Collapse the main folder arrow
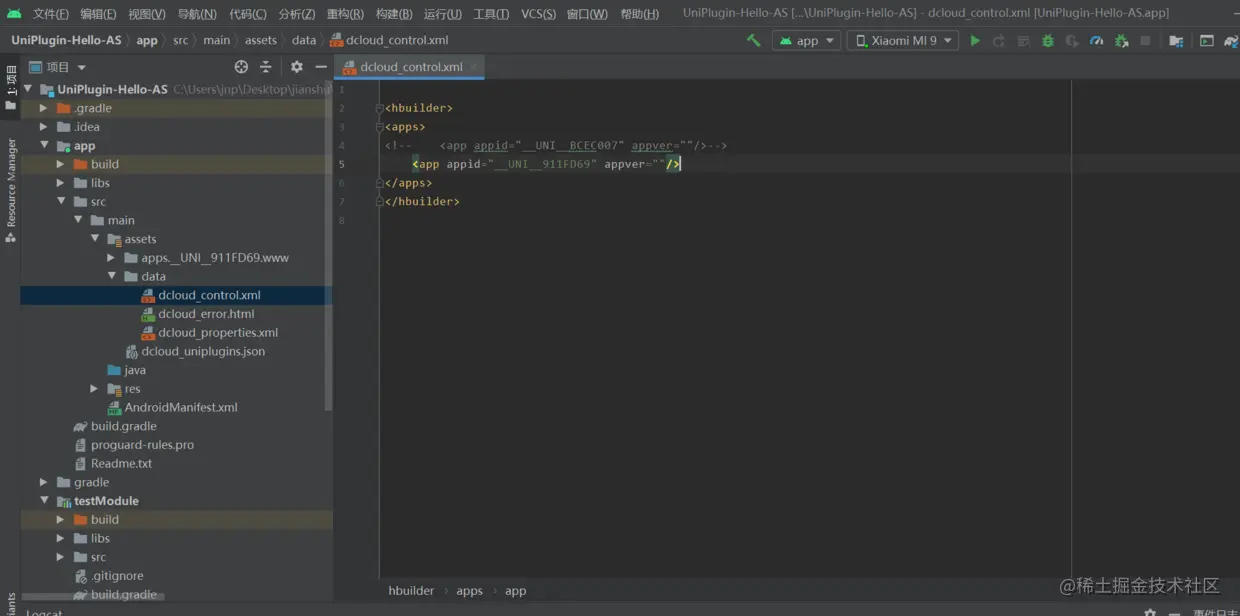This screenshot has height=616, width=1240. coord(78,220)
